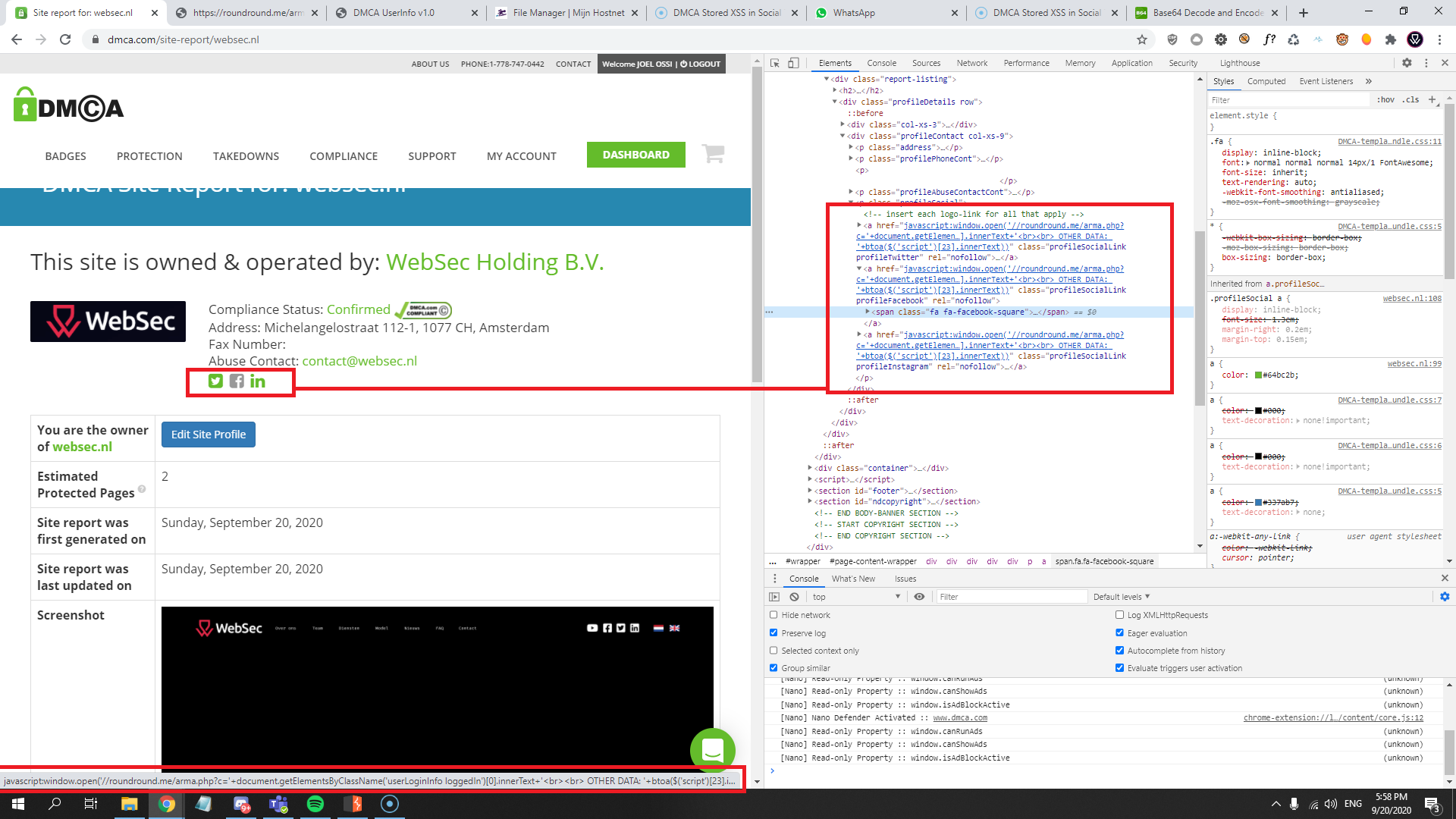The height and width of the screenshot is (819, 1456).
Task: Open the top JavaScript context dropdown
Action: pos(856,597)
